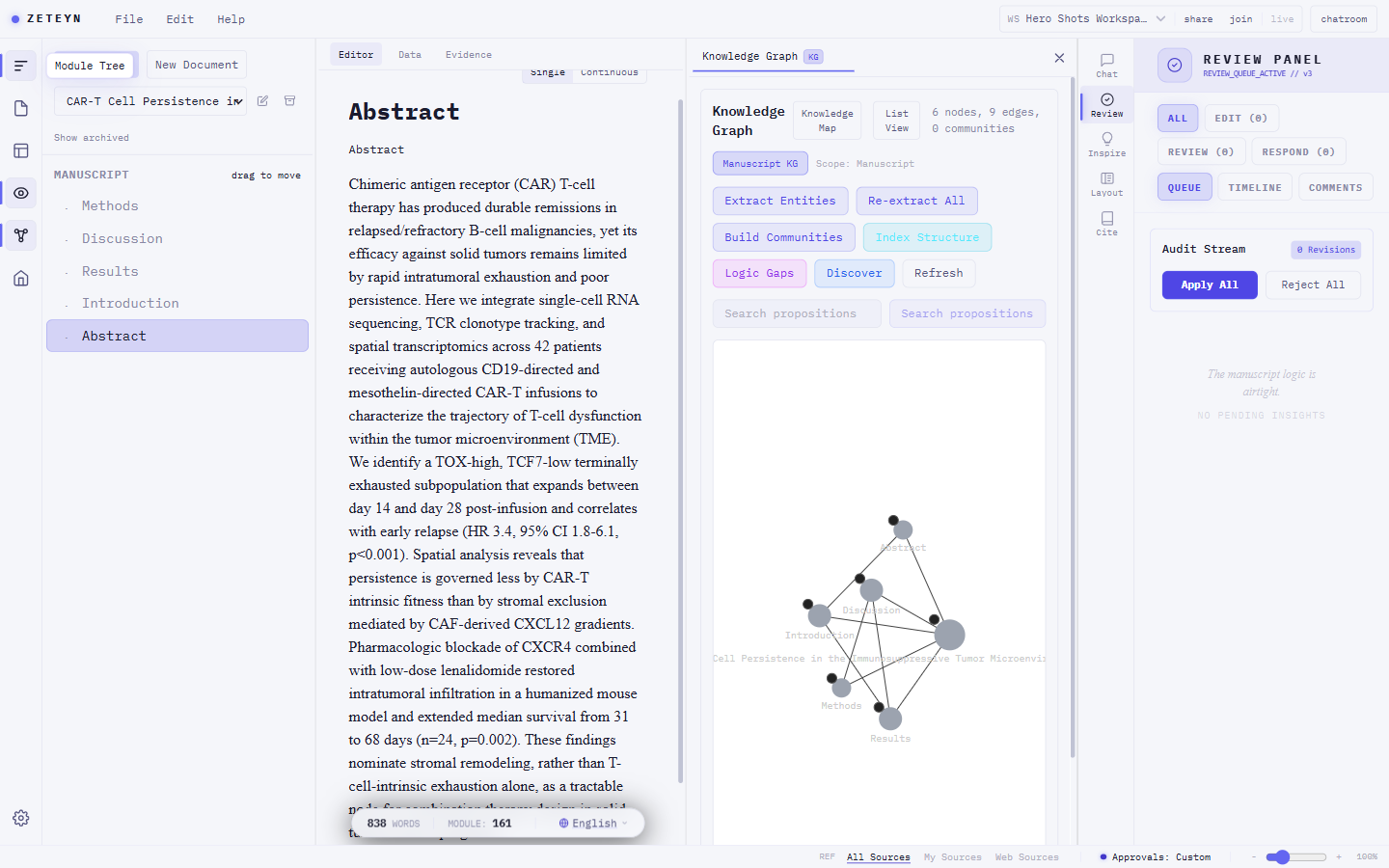
Task: Open the Help menu
Action: coord(231,19)
